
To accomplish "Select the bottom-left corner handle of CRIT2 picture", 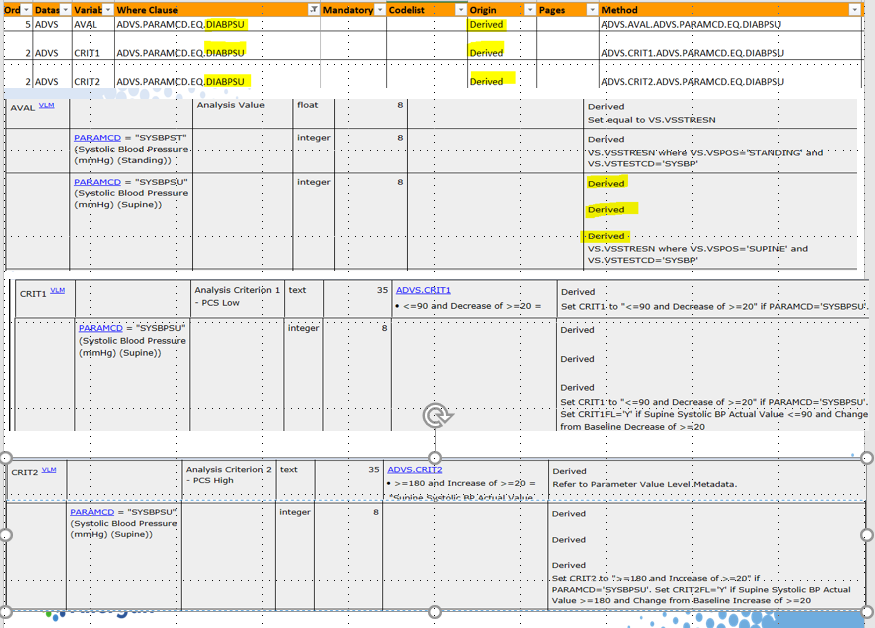I will tap(5, 612).
